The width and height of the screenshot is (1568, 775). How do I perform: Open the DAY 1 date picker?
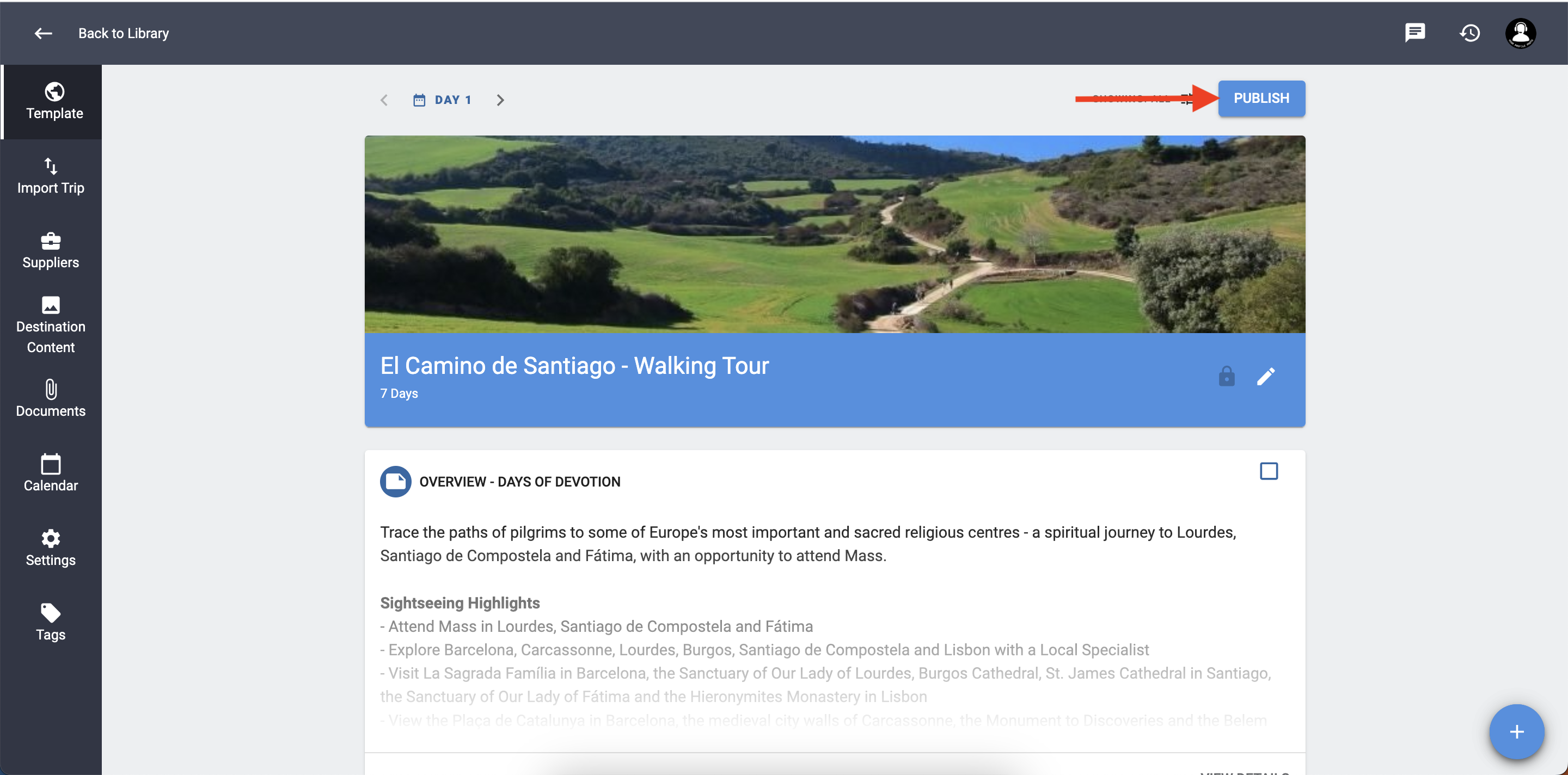pyautogui.click(x=442, y=100)
